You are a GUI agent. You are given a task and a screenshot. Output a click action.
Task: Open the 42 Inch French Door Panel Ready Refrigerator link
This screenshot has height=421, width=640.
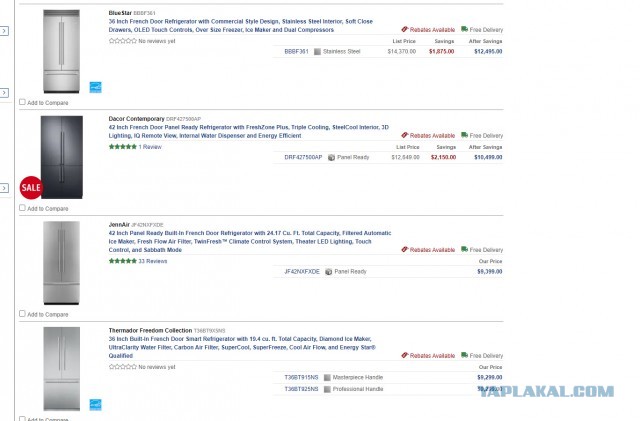coord(249,131)
